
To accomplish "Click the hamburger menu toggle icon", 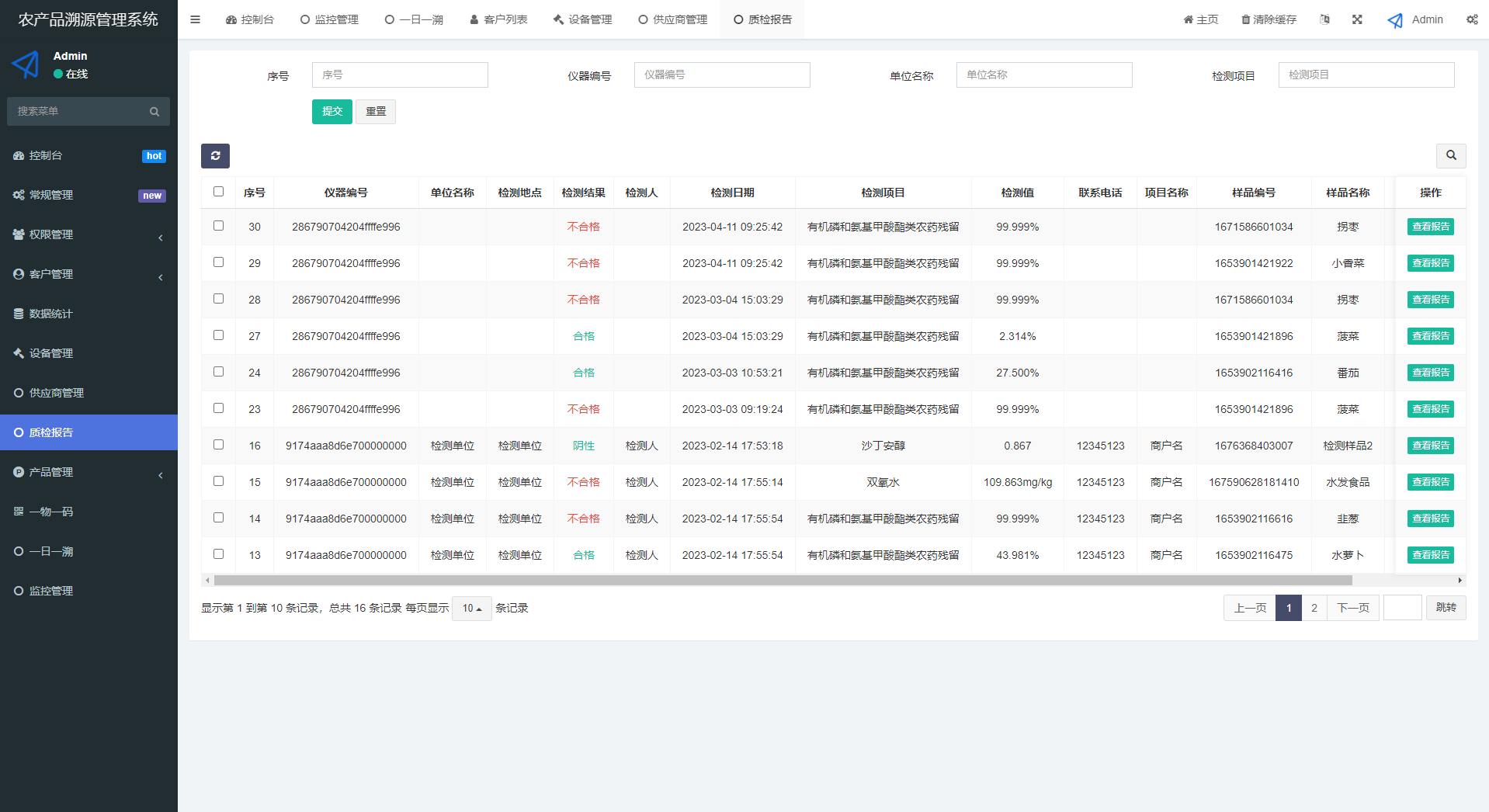I will 195,19.
